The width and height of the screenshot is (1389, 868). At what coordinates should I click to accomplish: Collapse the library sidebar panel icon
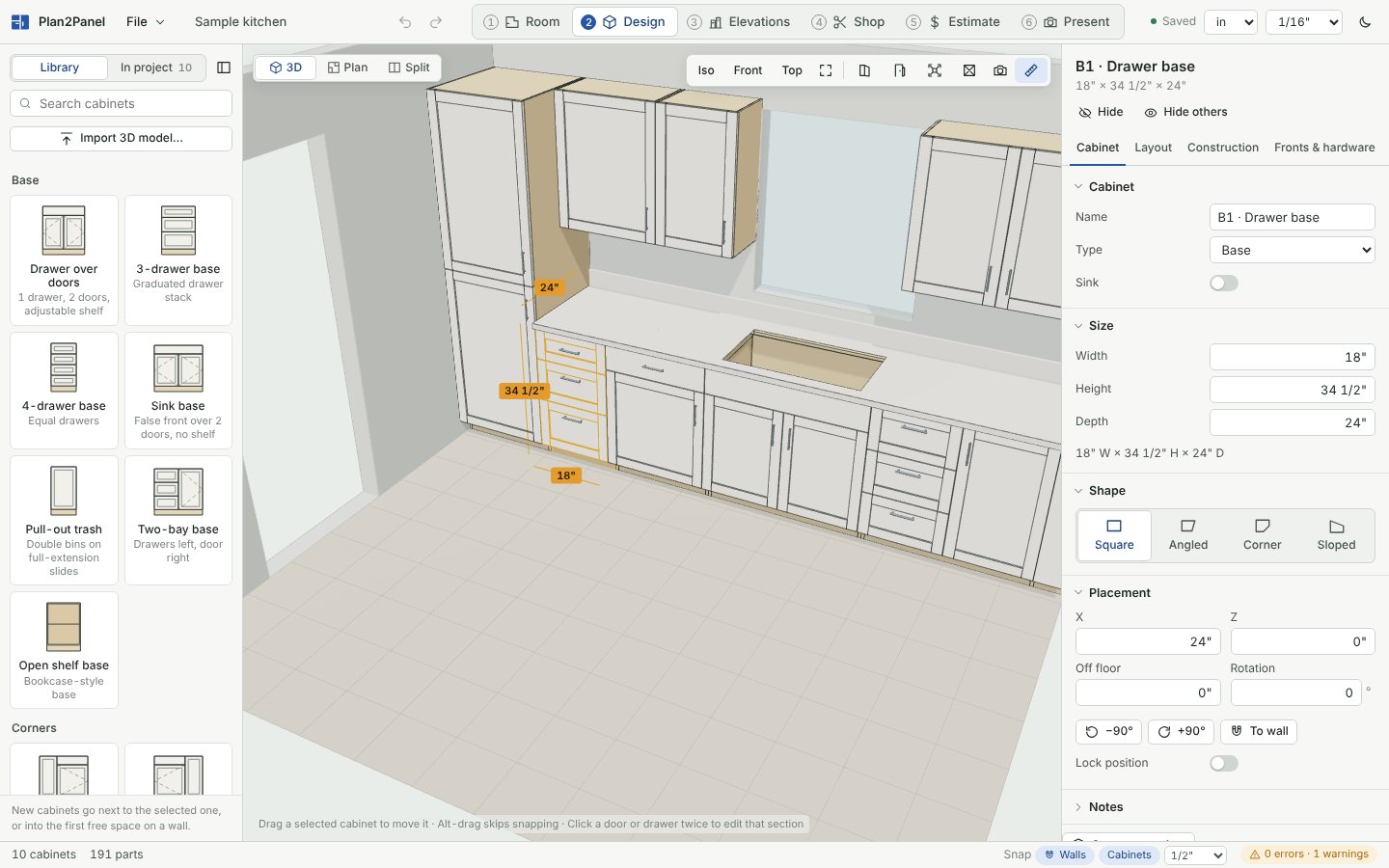(224, 68)
